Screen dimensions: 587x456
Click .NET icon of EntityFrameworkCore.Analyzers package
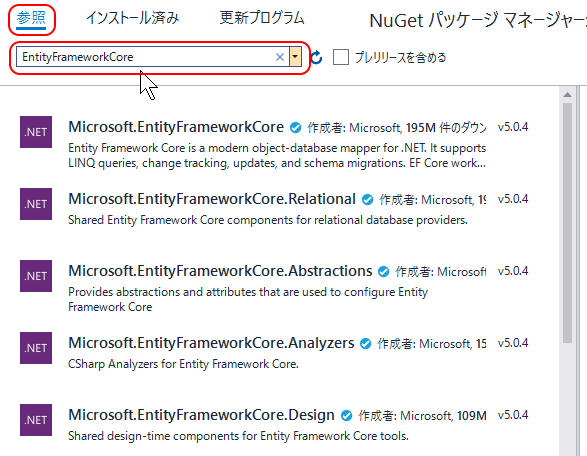point(36,348)
